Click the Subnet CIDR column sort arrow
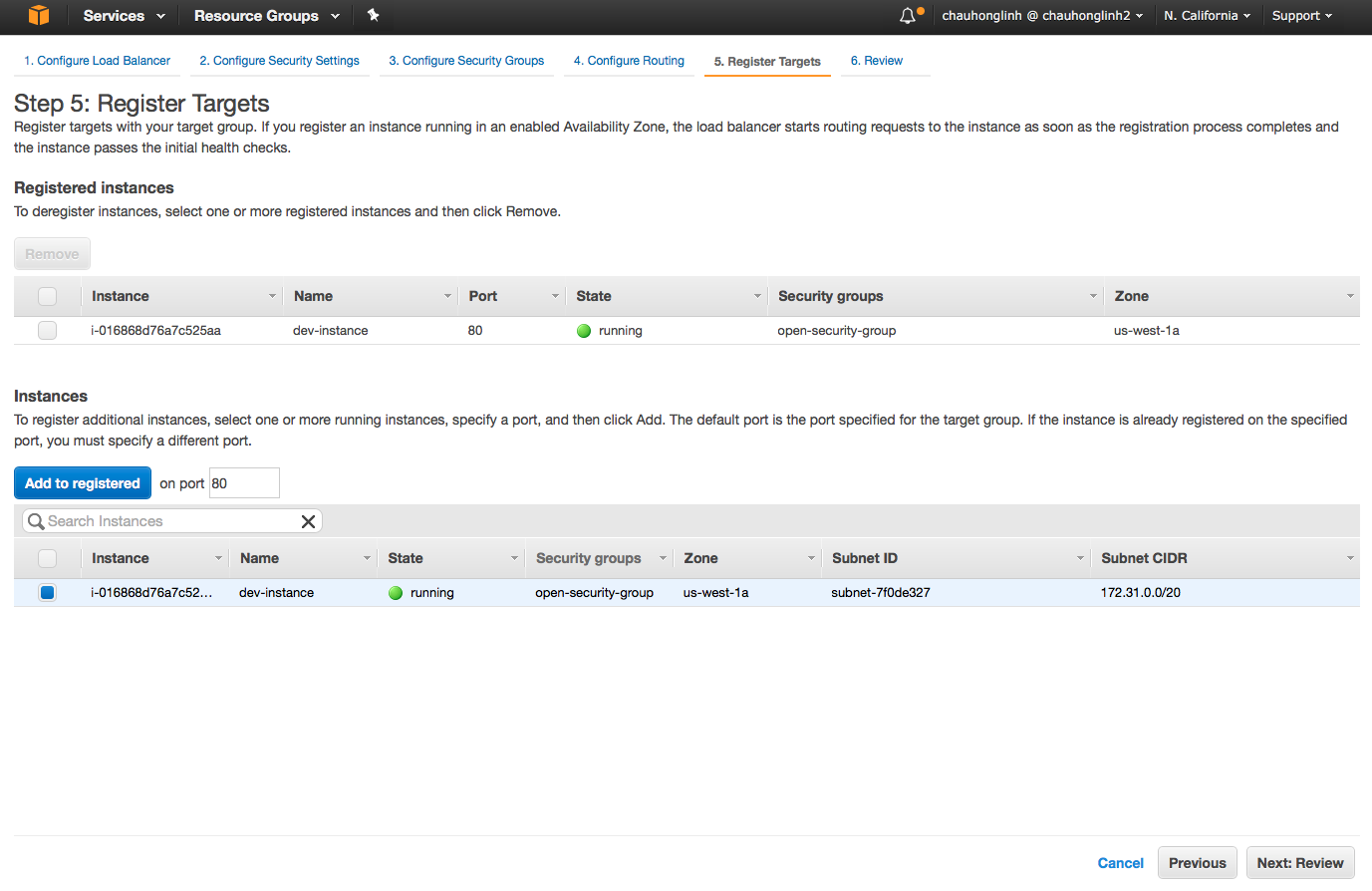Image resolution: width=1372 pixels, height=891 pixels. click(x=1349, y=558)
